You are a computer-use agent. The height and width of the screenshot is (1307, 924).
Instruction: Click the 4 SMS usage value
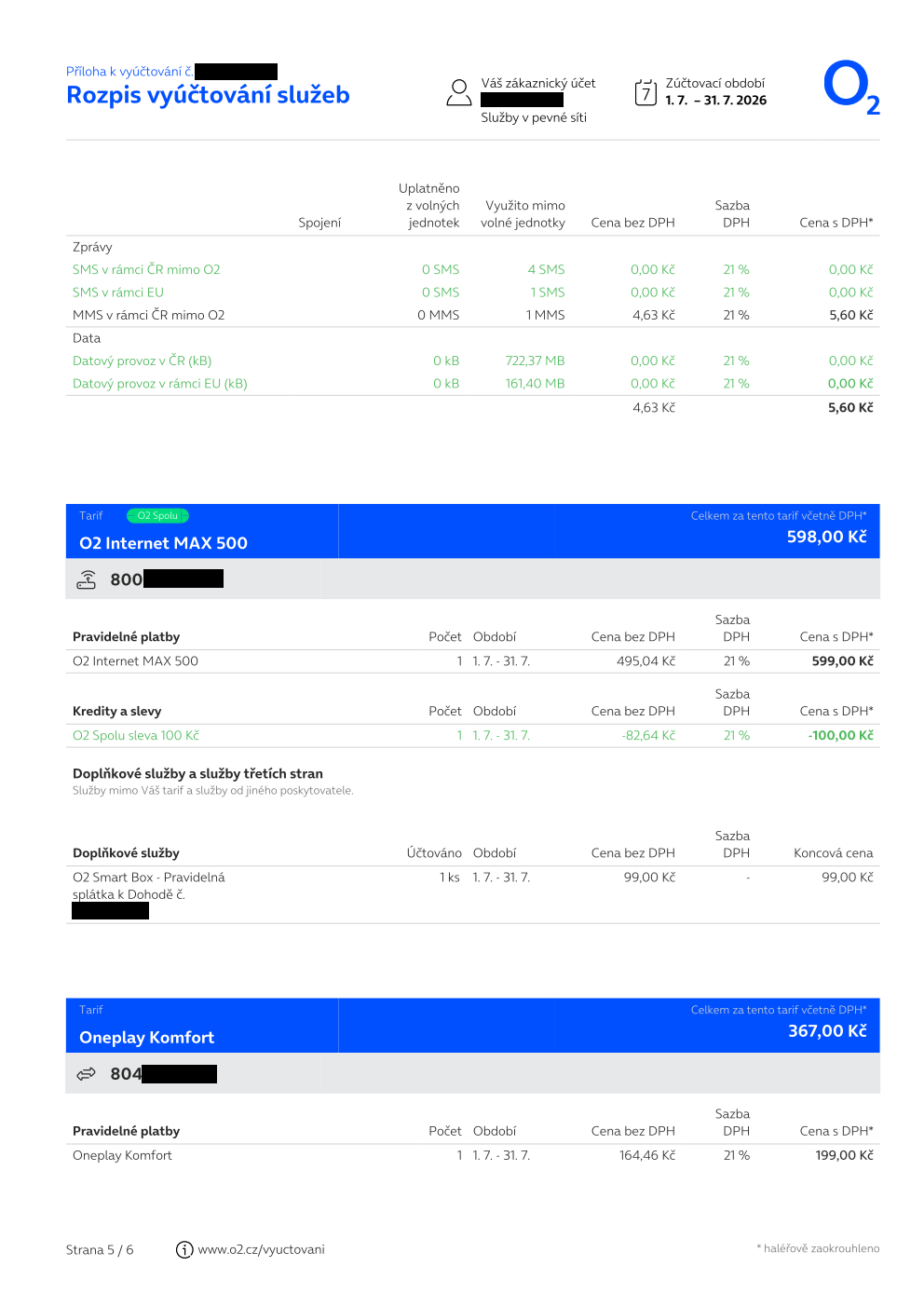tap(546, 269)
